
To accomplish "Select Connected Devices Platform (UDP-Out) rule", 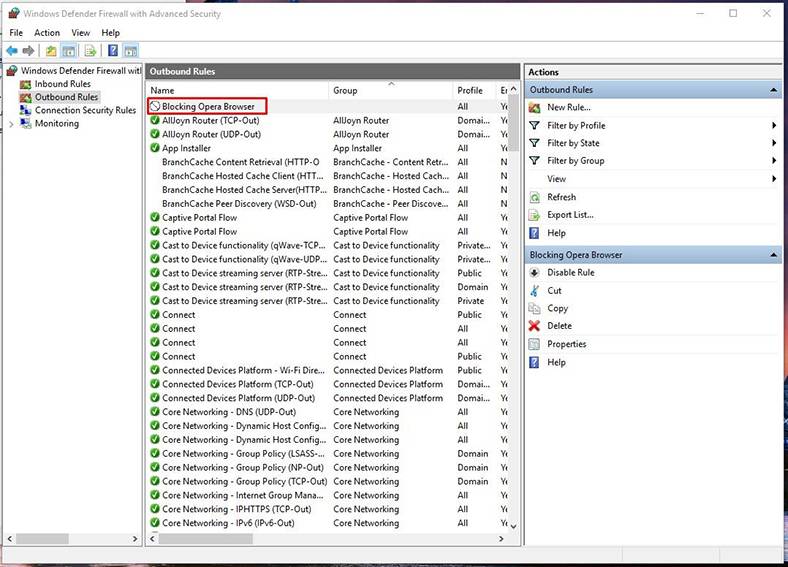I will pyautogui.click(x=328, y=398).
